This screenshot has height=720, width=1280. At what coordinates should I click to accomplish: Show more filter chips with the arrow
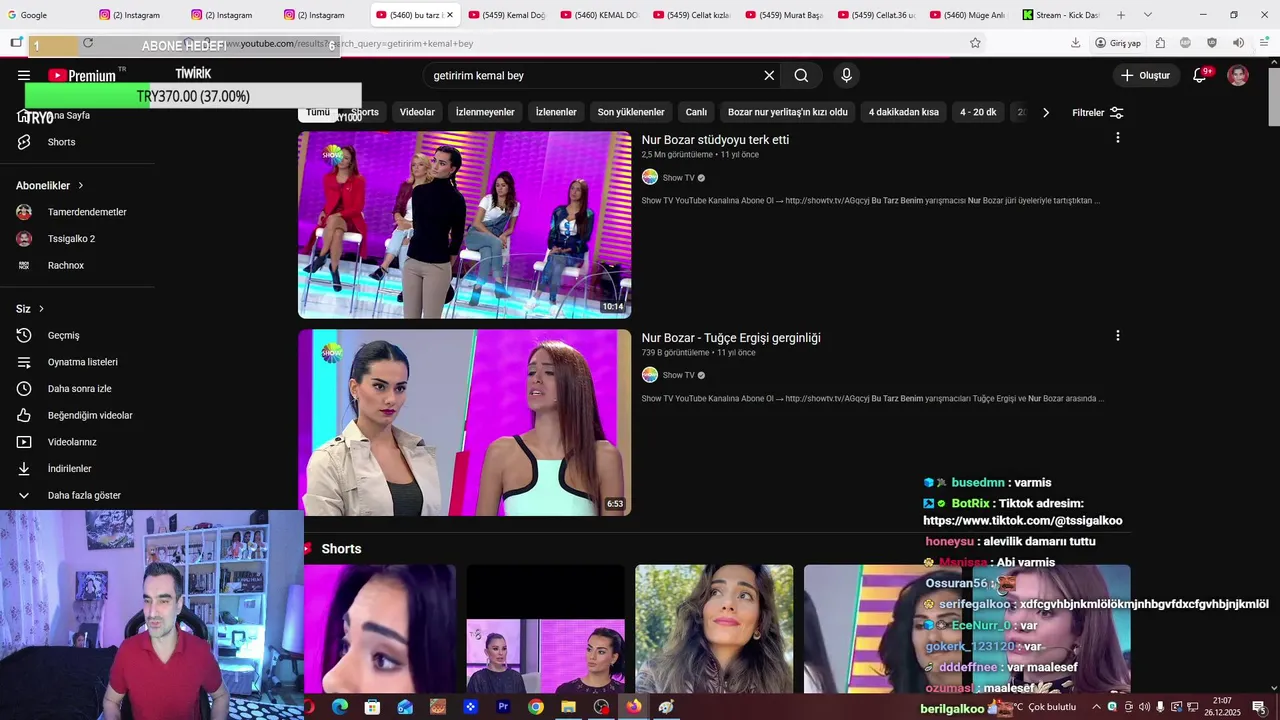[x=1046, y=112]
